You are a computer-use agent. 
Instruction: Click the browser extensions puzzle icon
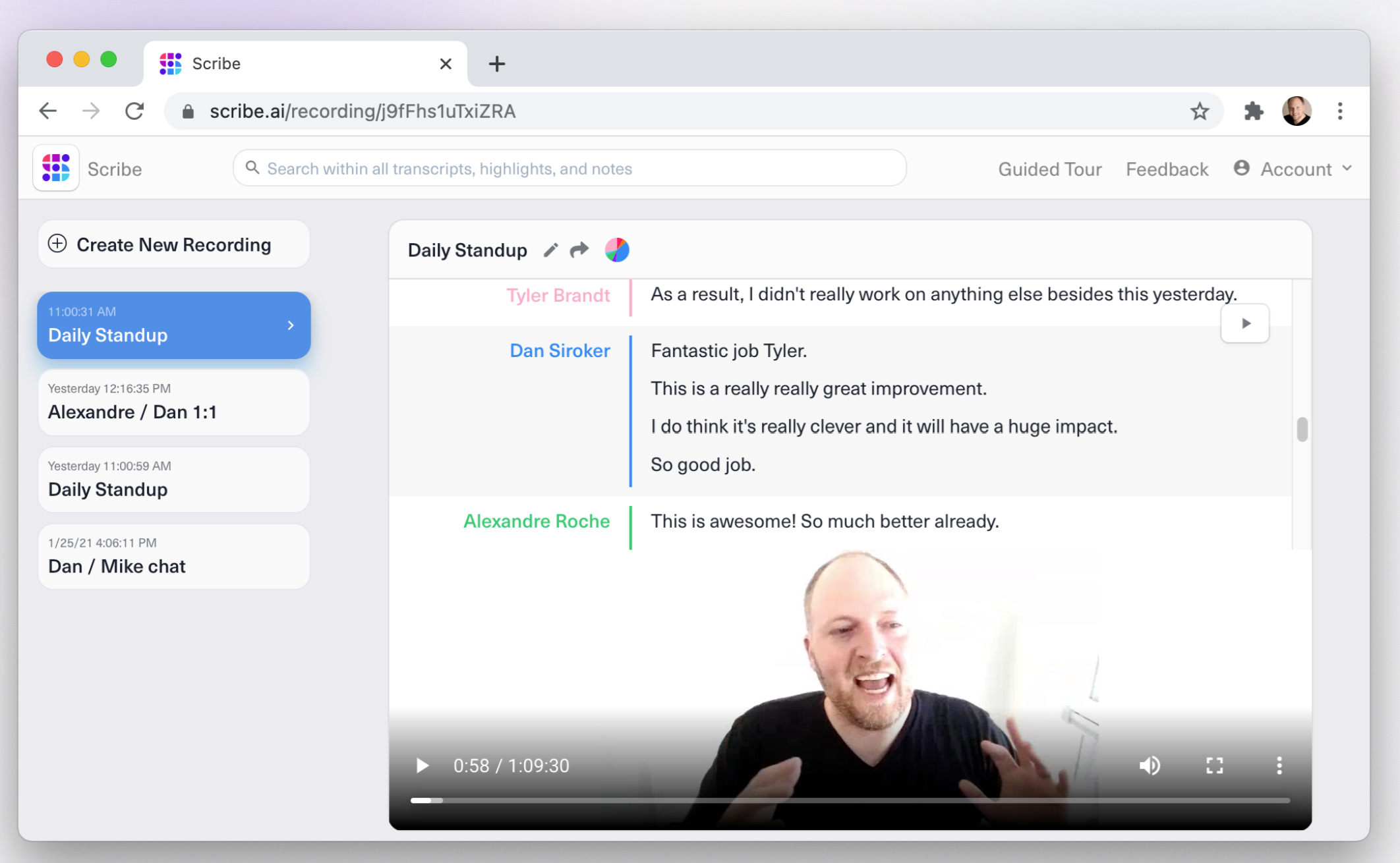1254,111
